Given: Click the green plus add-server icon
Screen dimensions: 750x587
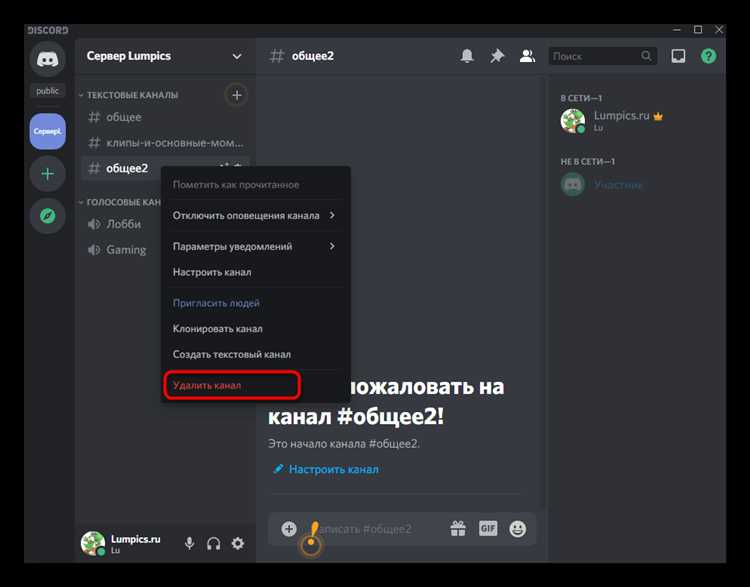Looking at the screenshot, I should [x=47, y=174].
